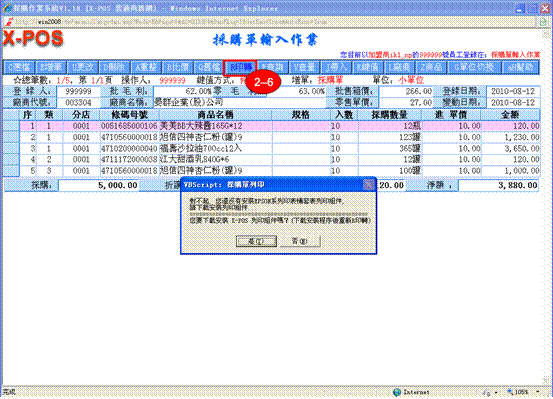Click the D刪除 toolbar button
The image size is (553, 399).
(x=114, y=67)
